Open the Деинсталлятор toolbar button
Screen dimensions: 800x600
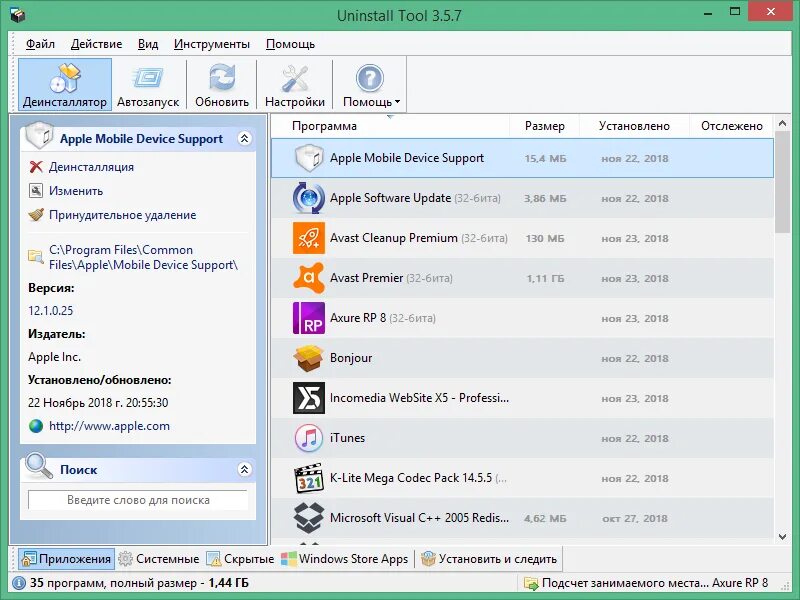coord(65,85)
